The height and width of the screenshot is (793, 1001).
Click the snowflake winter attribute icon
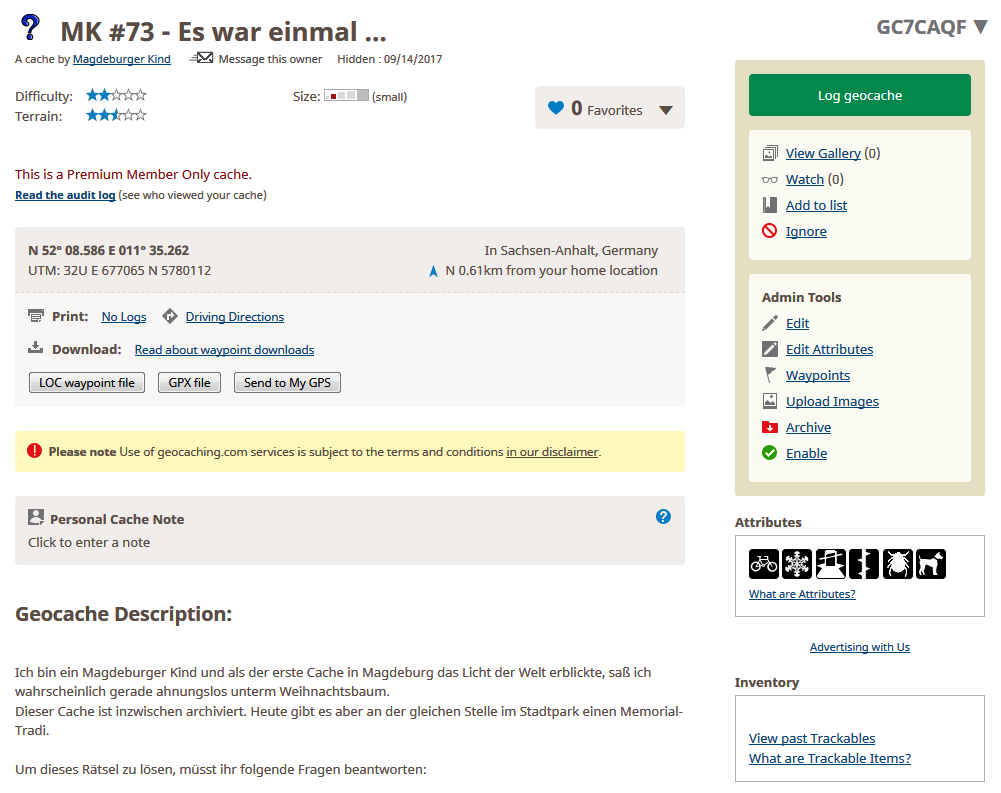pyautogui.click(x=797, y=564)
